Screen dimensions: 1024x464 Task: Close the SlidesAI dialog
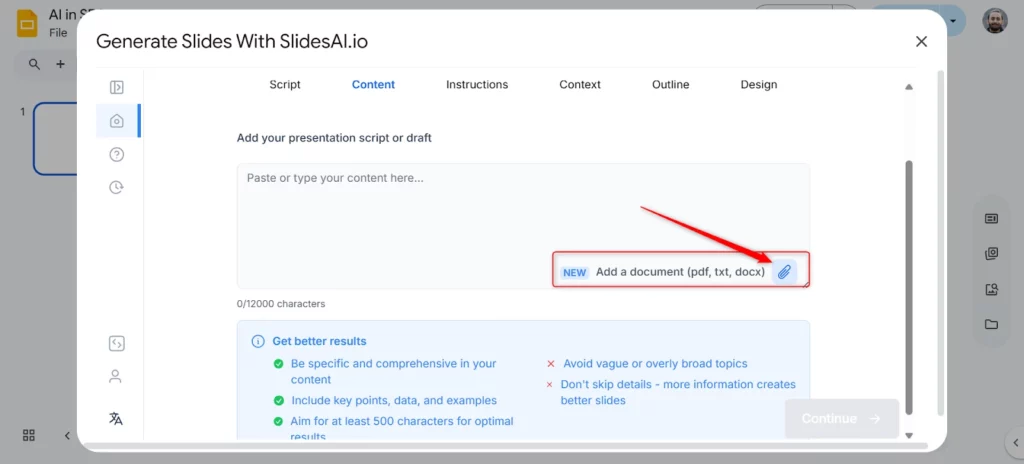coord(921,41)
